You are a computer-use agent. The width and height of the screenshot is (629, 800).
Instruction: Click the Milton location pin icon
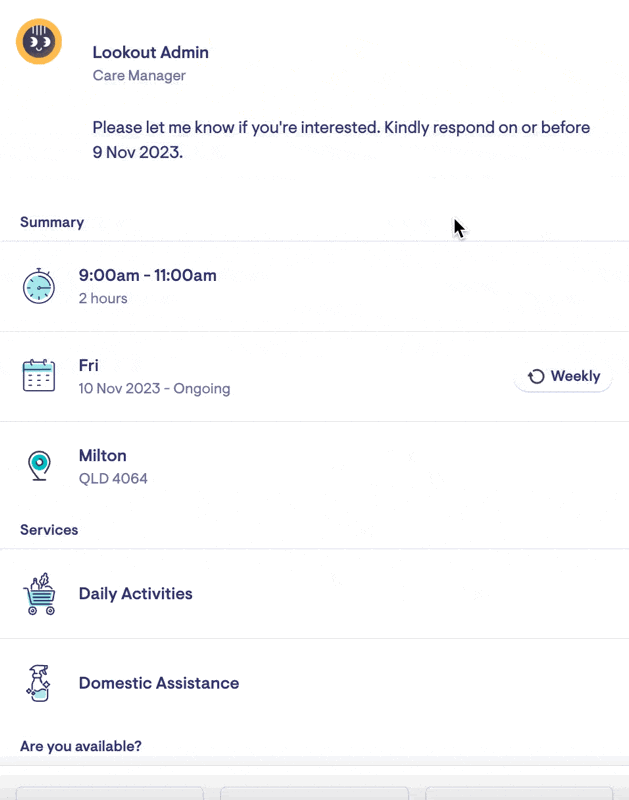[x=39, y=466]
